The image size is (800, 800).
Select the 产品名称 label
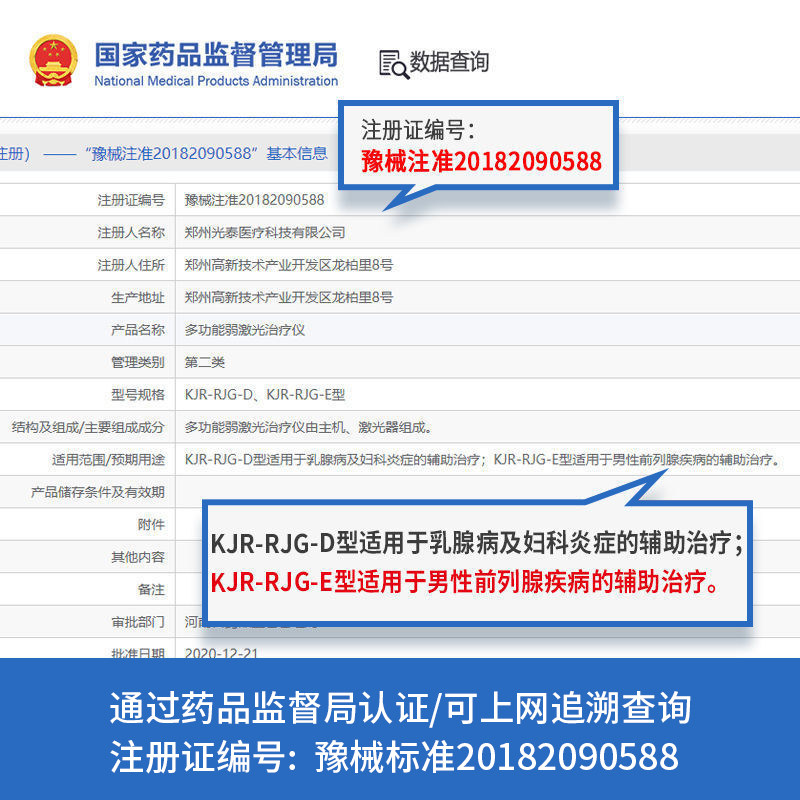[138, 330]
